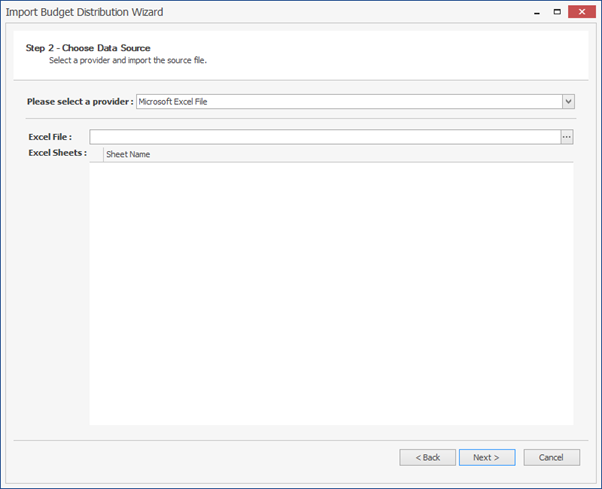Click 'Select a provider and import the source file.' text
This screenshot has width=602, height=489.
tap(128, 60)
